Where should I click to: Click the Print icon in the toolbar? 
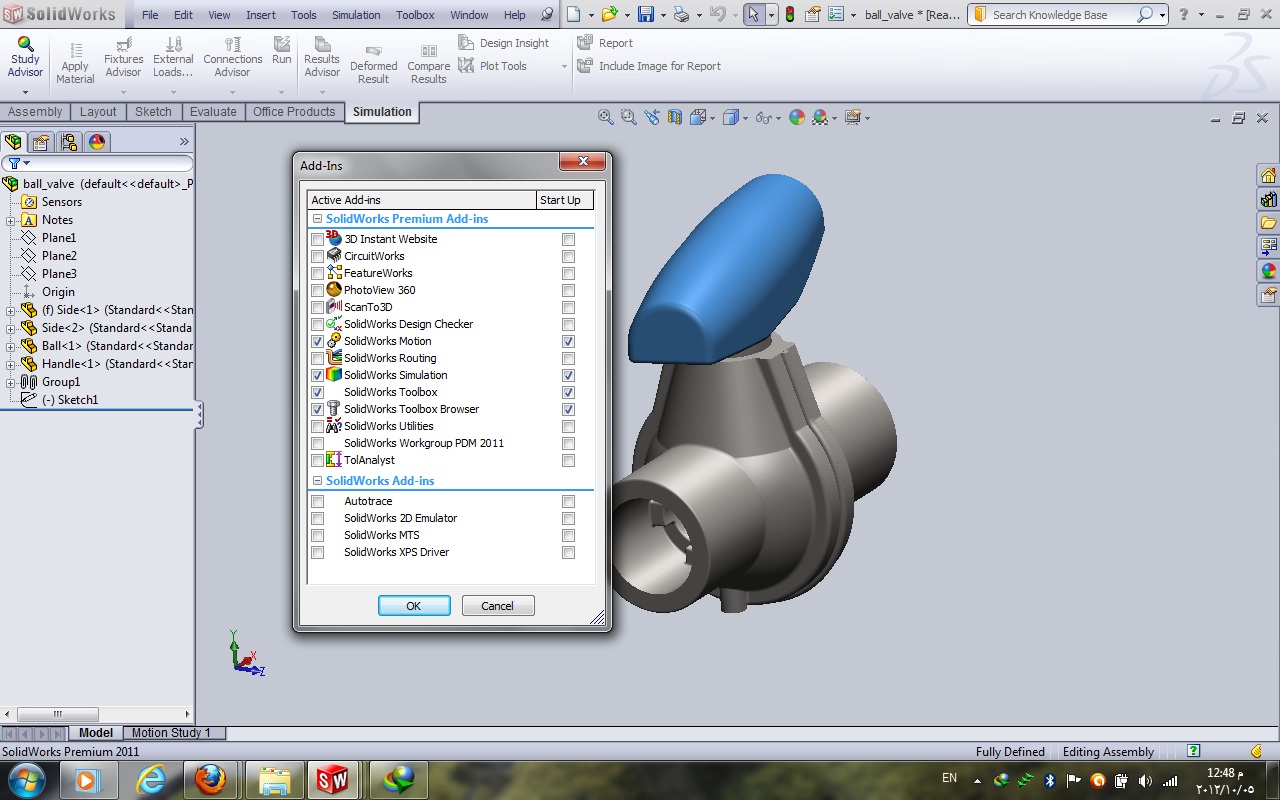tap(681, 14)
